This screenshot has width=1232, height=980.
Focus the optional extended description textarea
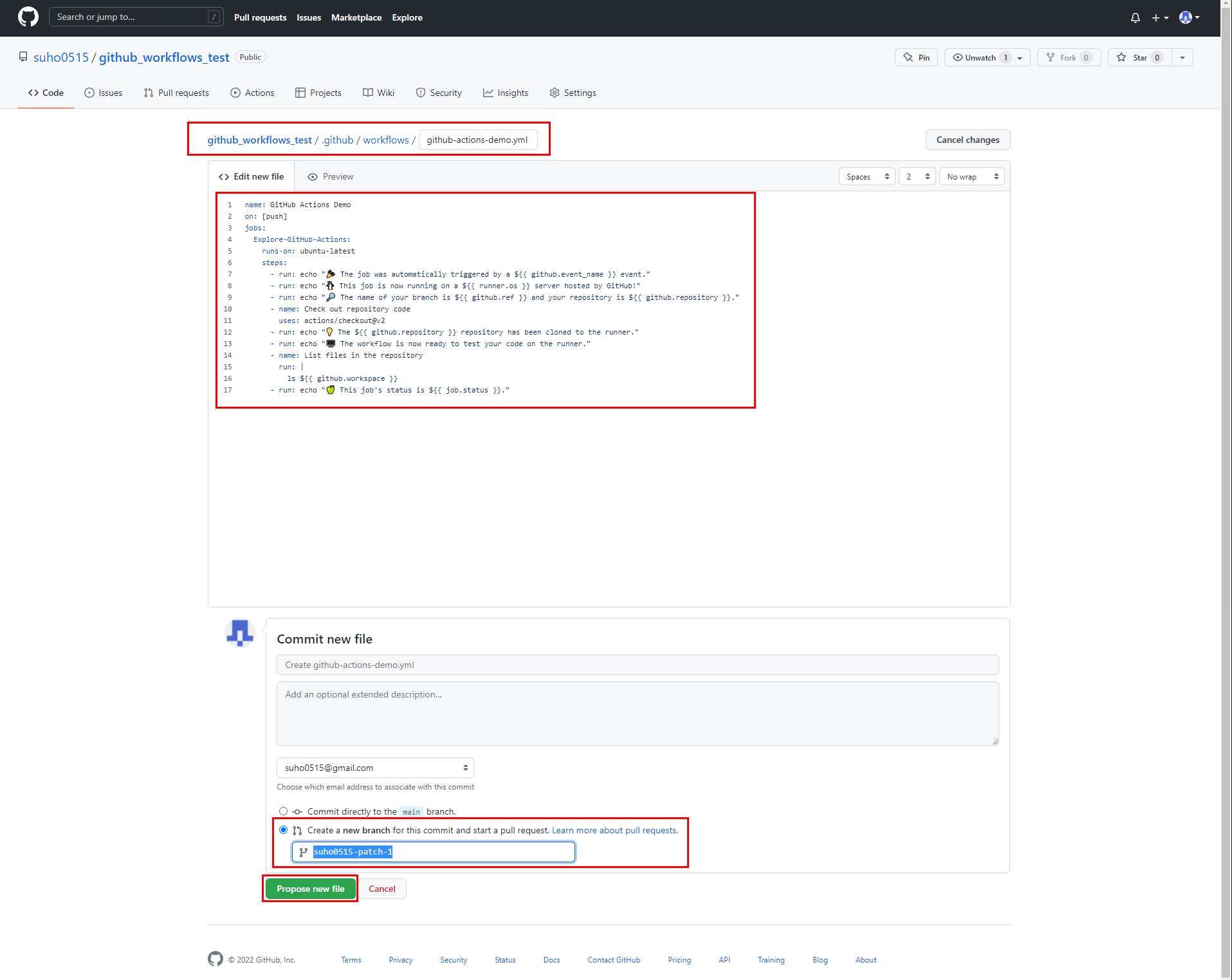click(638, 714)
